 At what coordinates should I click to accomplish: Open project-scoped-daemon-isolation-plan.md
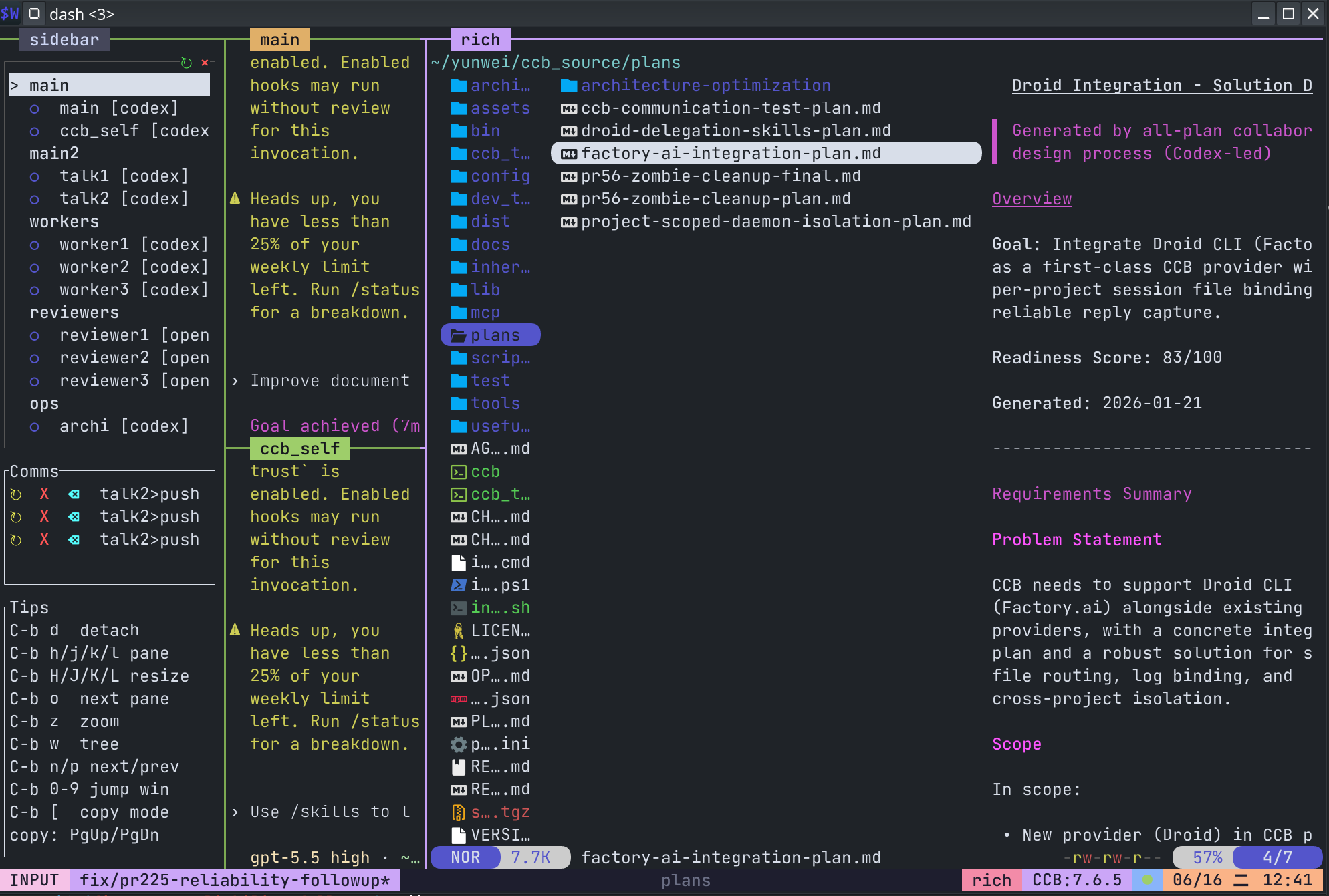click(776, 222)
